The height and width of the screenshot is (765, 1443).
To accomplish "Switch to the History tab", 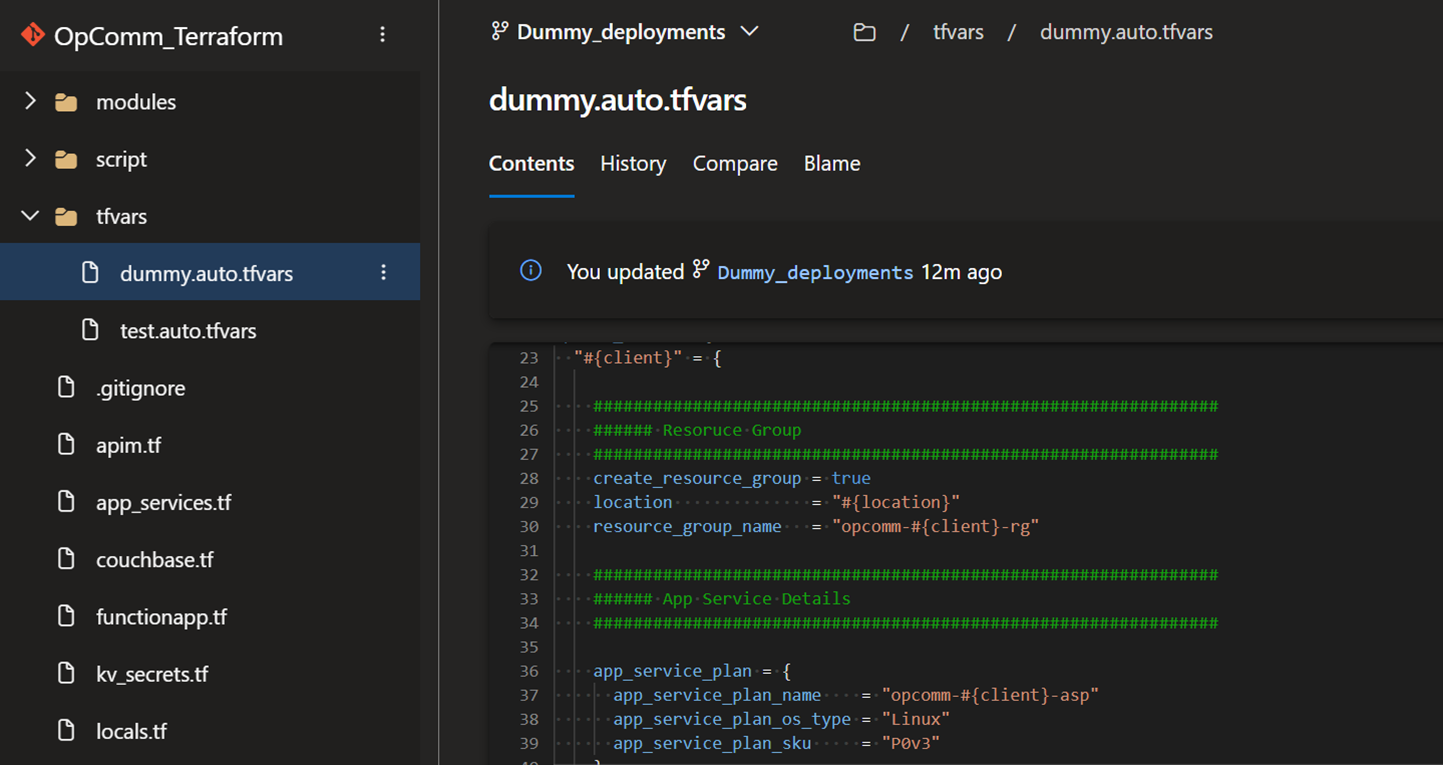I will coord(632,164).
